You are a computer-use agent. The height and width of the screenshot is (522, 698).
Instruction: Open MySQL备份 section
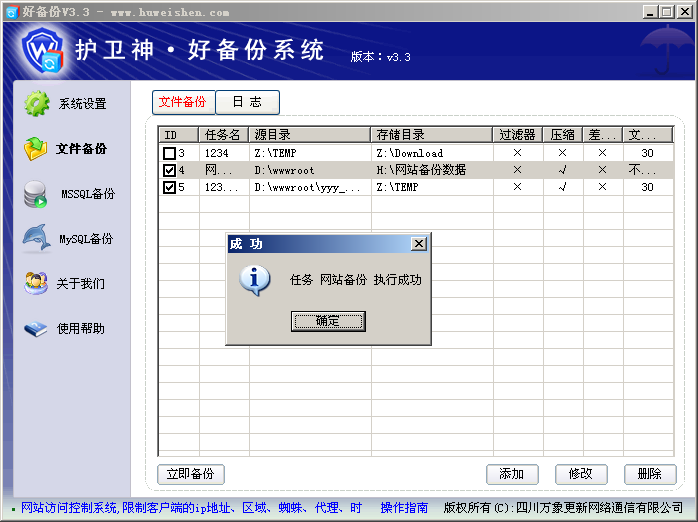coord(86,239)
